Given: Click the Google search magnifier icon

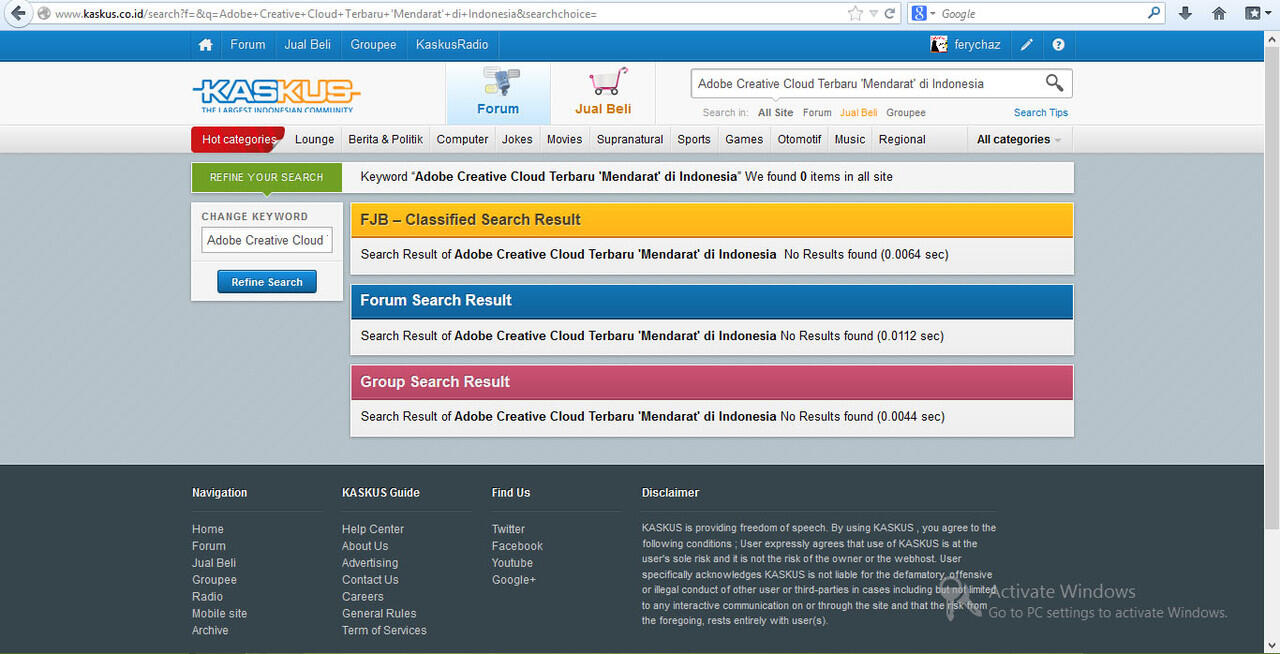Looking at the screenshot, I should coord(1154,14).
